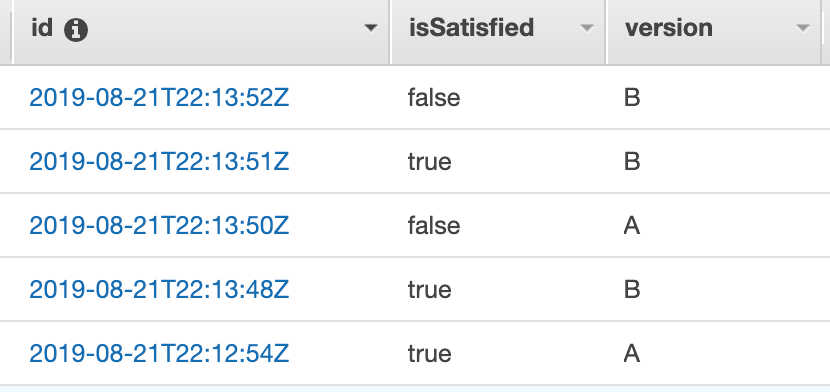
Task: Open the id column dropdown arrow
Action: tap(371, 28)
